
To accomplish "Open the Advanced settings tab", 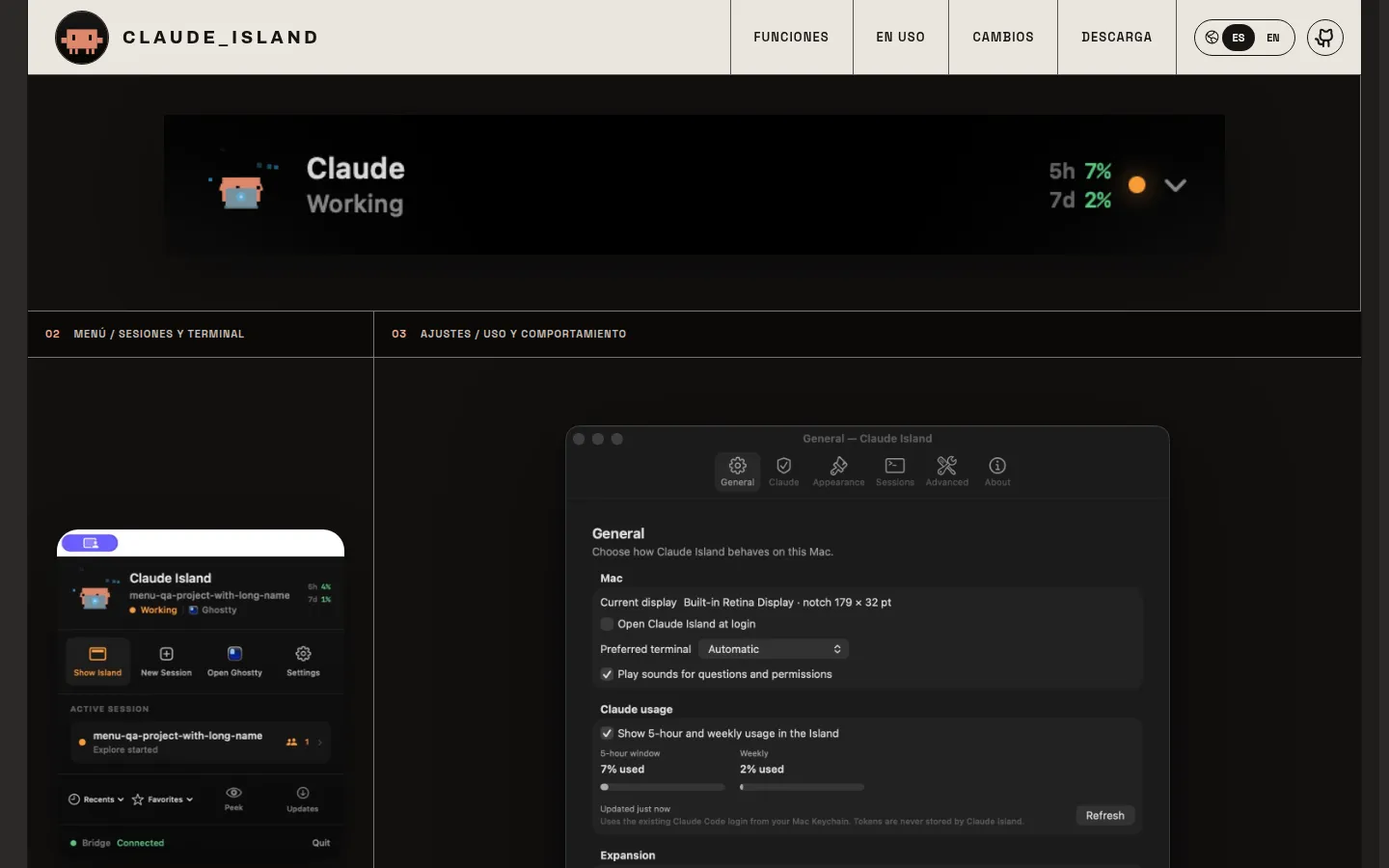I will pyautogui.click(x=947, y=472).
